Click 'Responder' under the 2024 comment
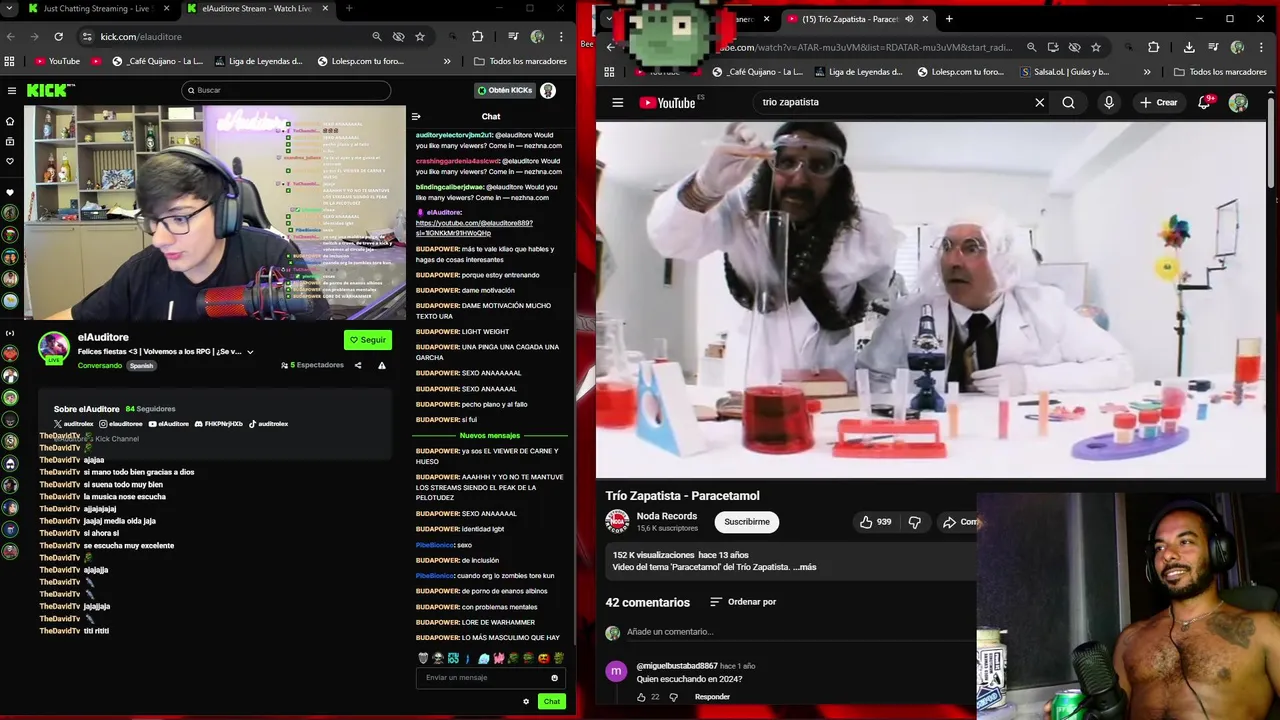Image resolution: width=1280 pixels, height=720 pixels. tap(712, 697)
